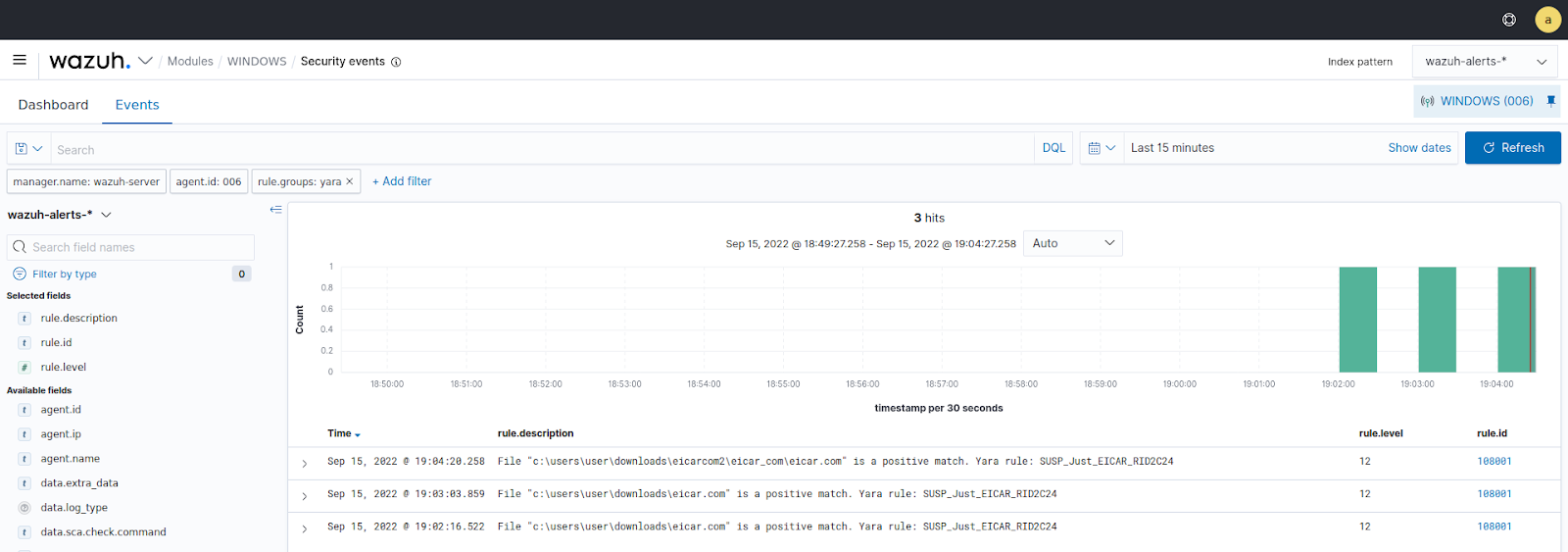1568x552 pixels.
Task: Click Show dates link
Action: [x=1419, y=148]
